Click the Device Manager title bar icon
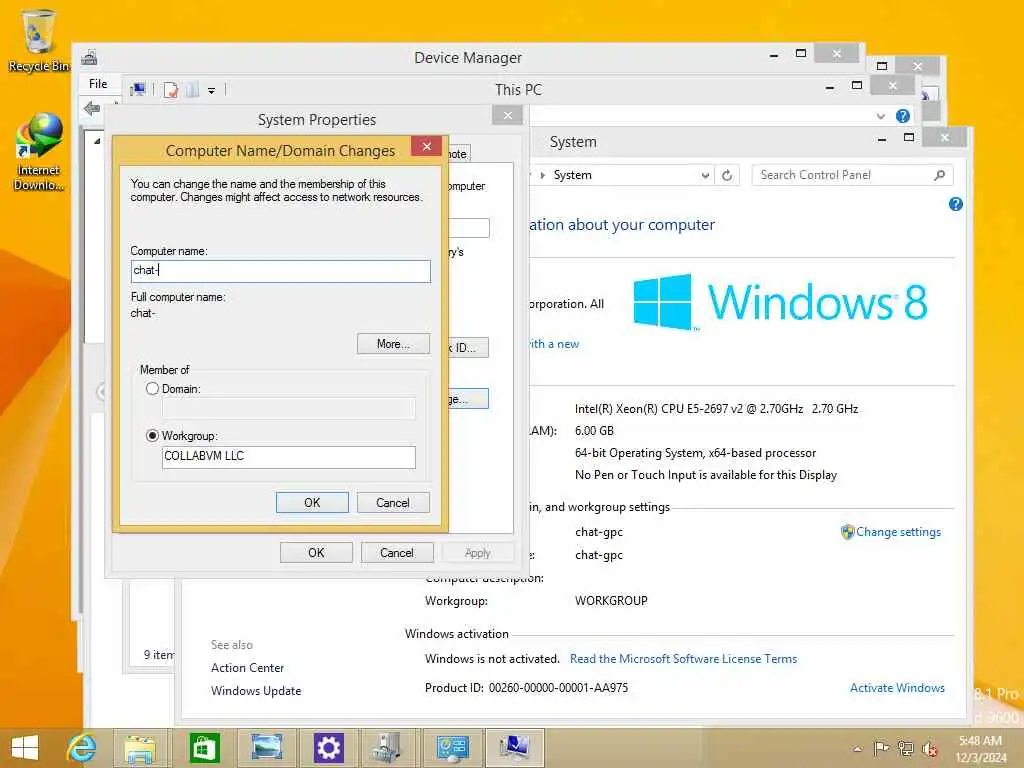The image size is (1024, 768). (89, 58)
